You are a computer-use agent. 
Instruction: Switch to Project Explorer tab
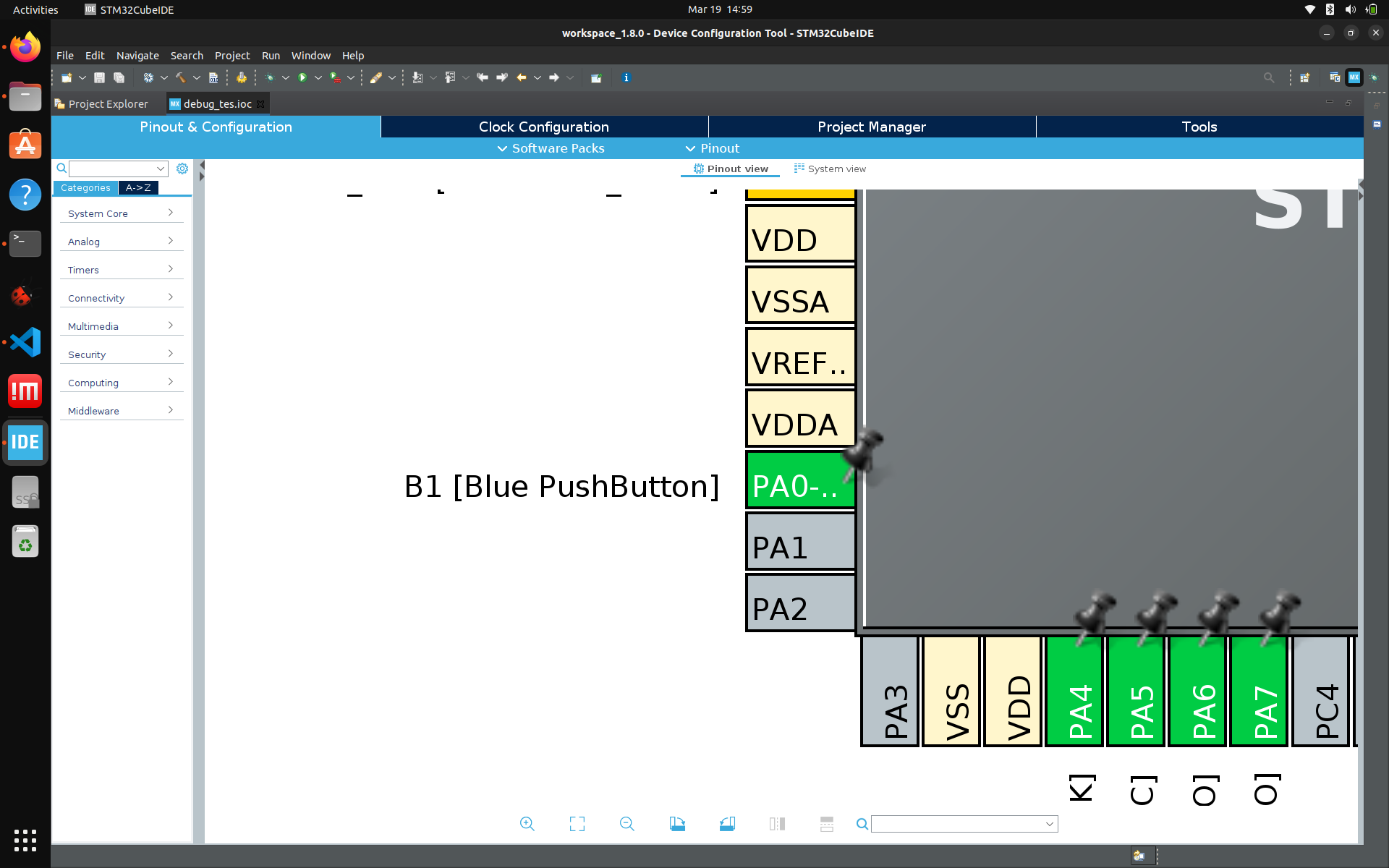pyautogui.click(x=101, y=104)
